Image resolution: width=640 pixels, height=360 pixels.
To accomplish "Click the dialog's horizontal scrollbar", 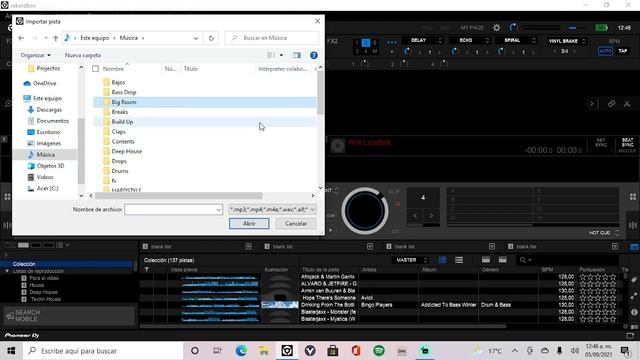I will [x=178, y=196].
